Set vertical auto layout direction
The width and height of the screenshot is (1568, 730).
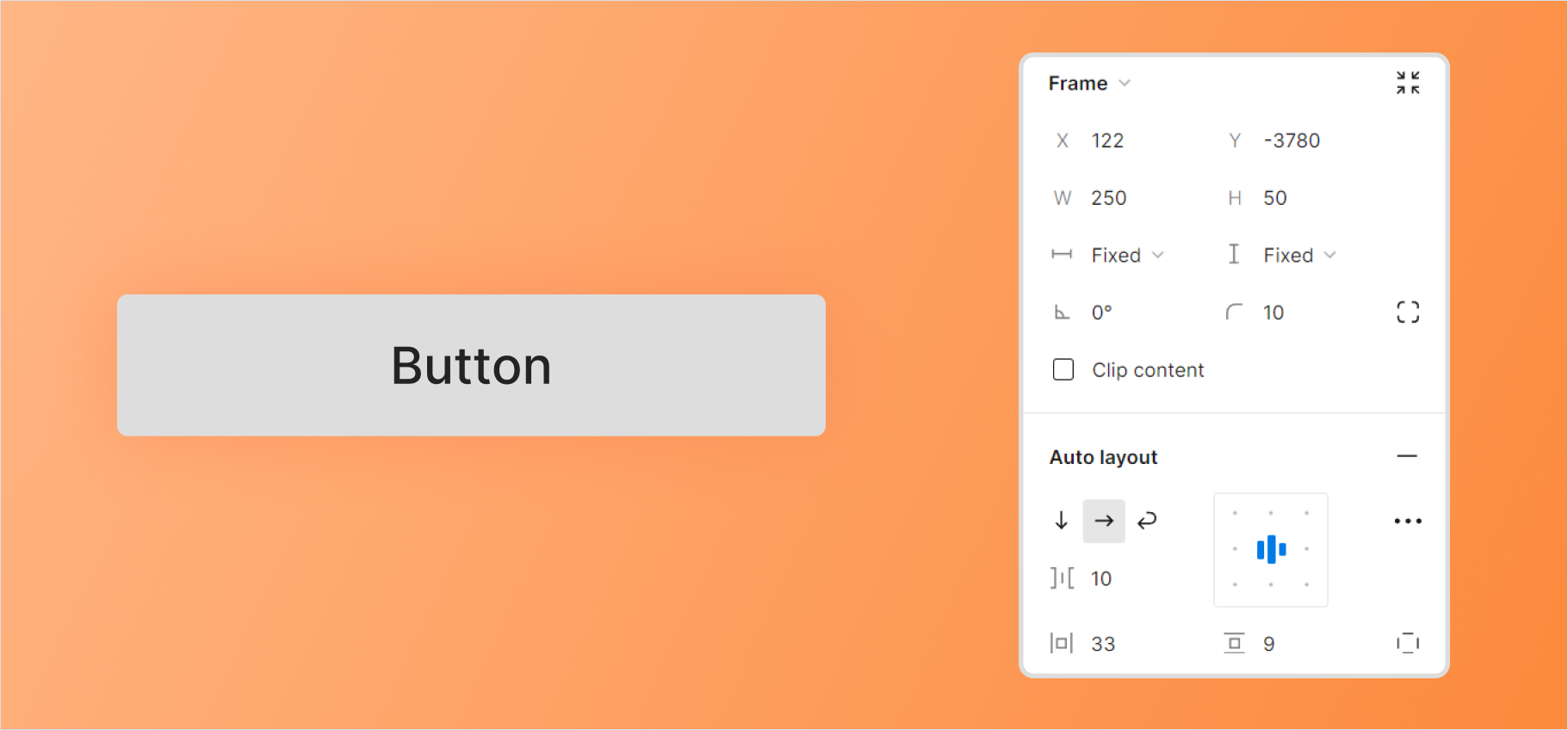(1061, 521)
